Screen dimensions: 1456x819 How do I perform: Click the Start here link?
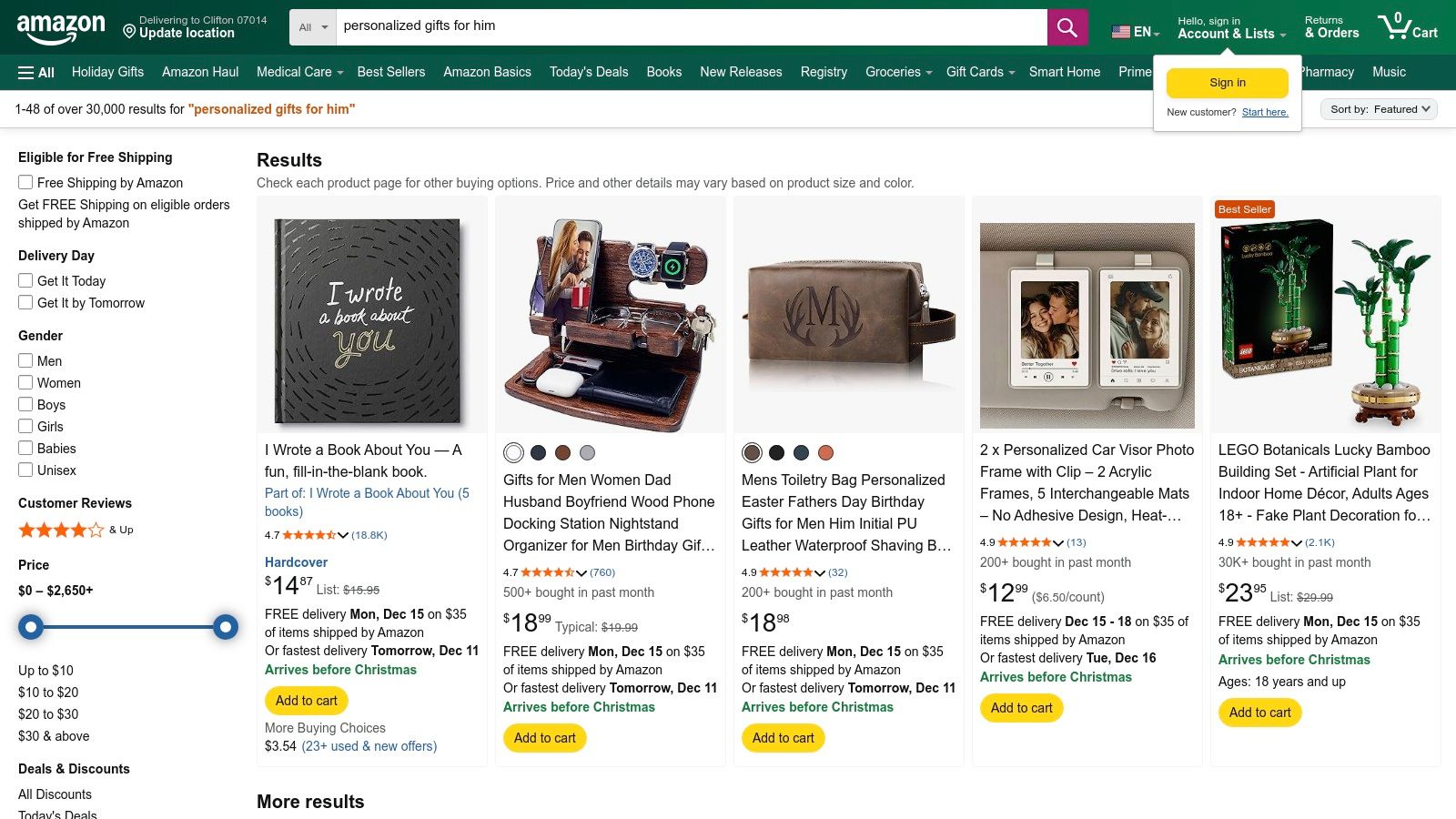coord(1265,112)
